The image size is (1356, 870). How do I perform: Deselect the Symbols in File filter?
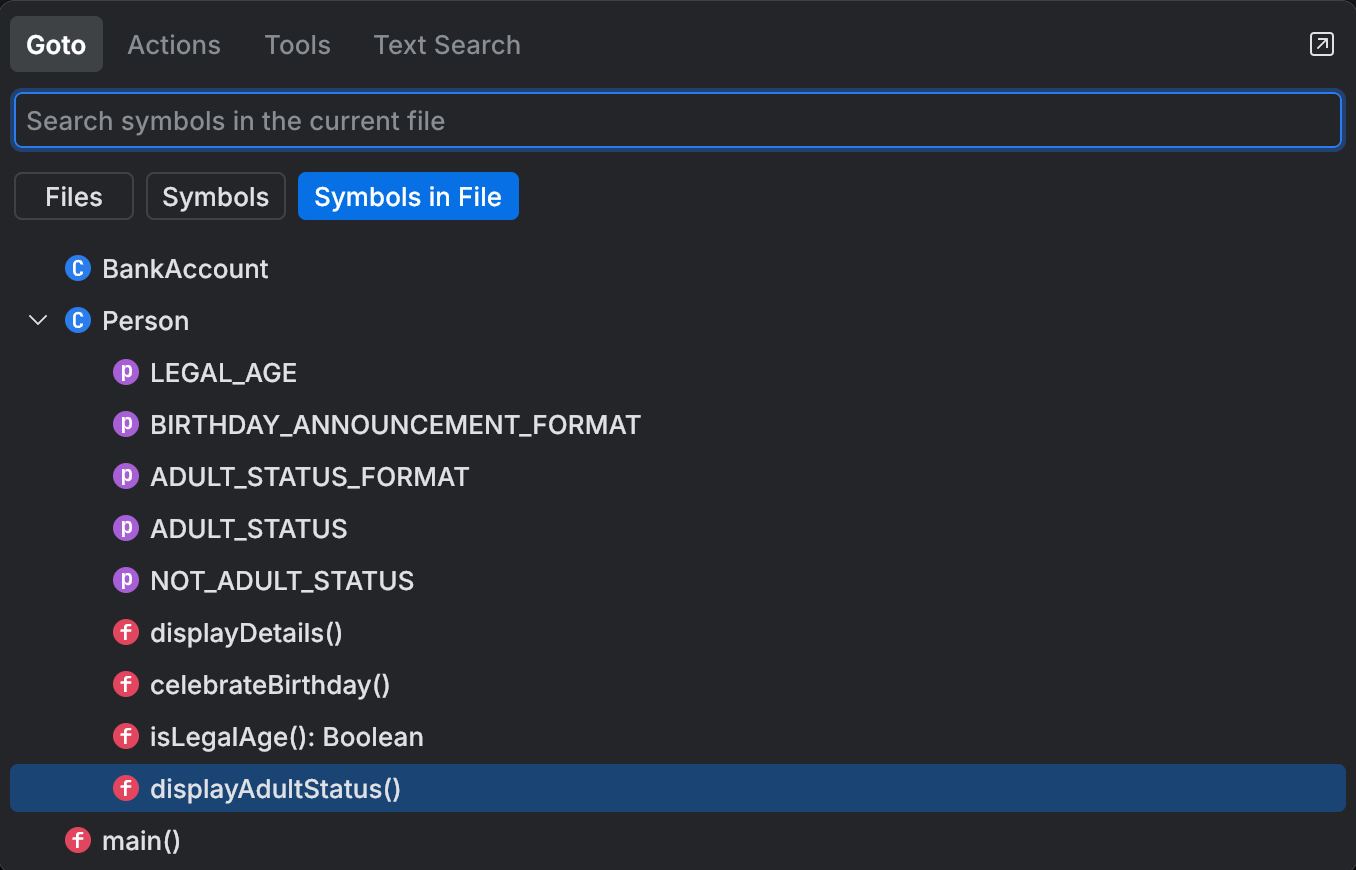point(408,196)
